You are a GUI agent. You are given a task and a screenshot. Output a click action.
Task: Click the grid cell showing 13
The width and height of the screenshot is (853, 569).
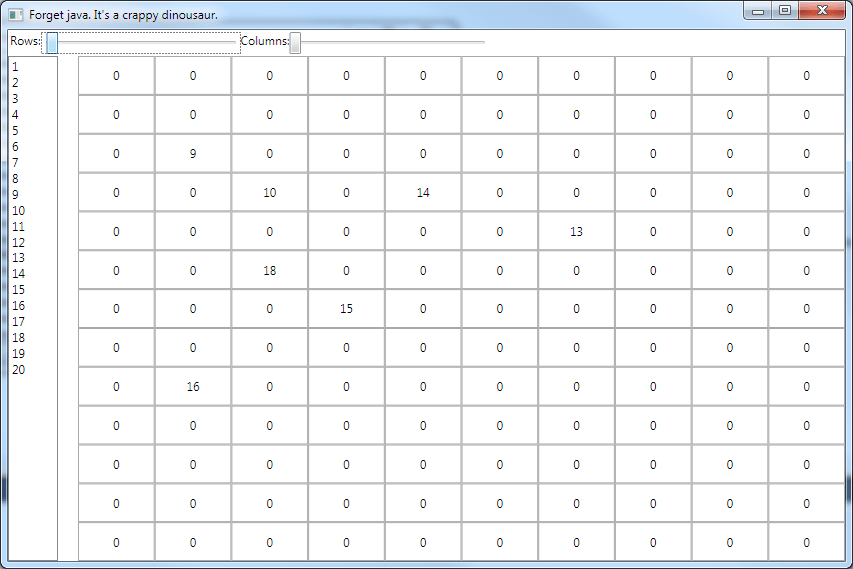(x=577, y=232)
